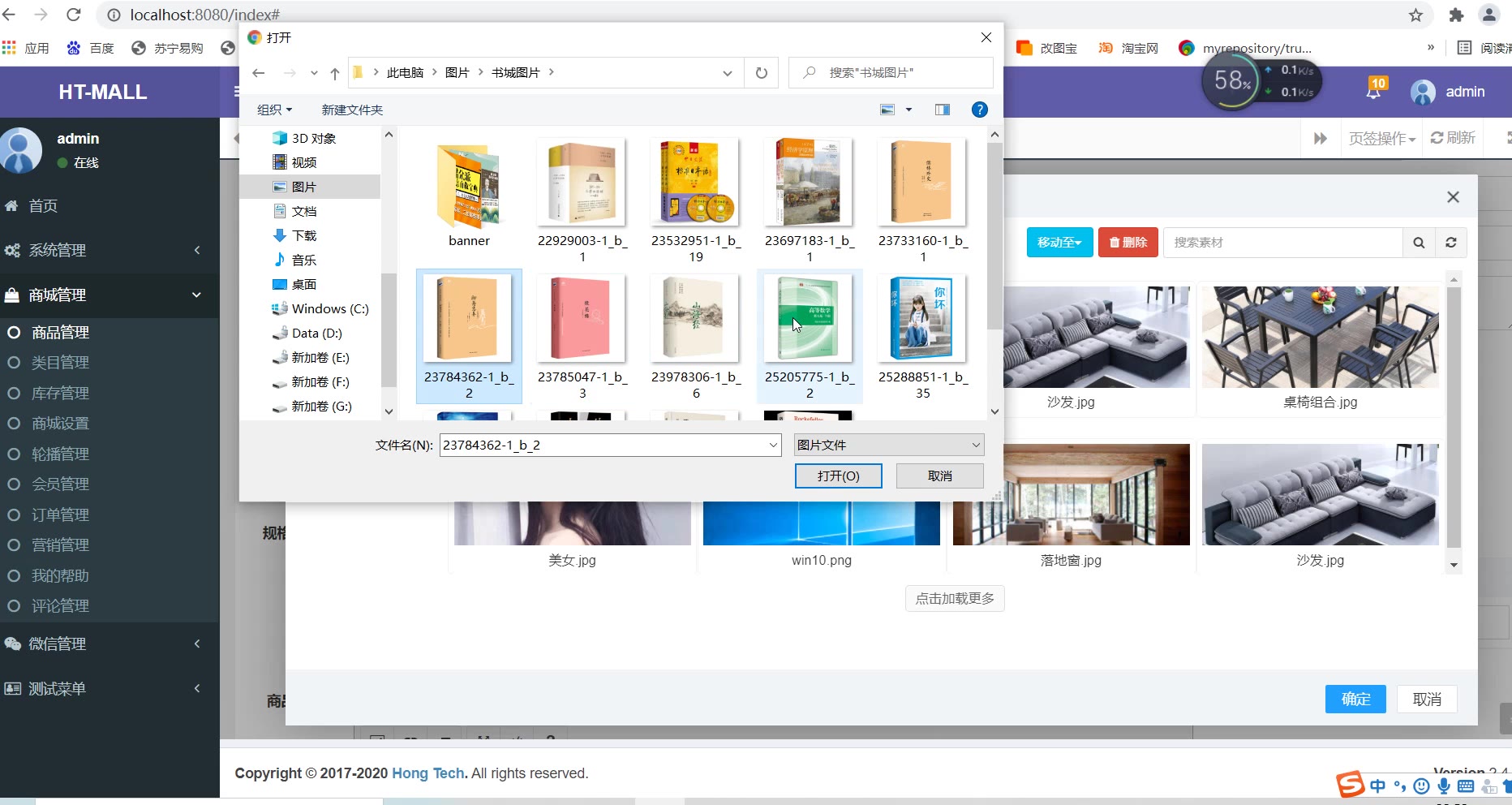Collapse 商城管理 sidebar menu
Image resolution: width=1512 pixels, height=805 pixels.
pyautogui.click(x=110, y=295)
